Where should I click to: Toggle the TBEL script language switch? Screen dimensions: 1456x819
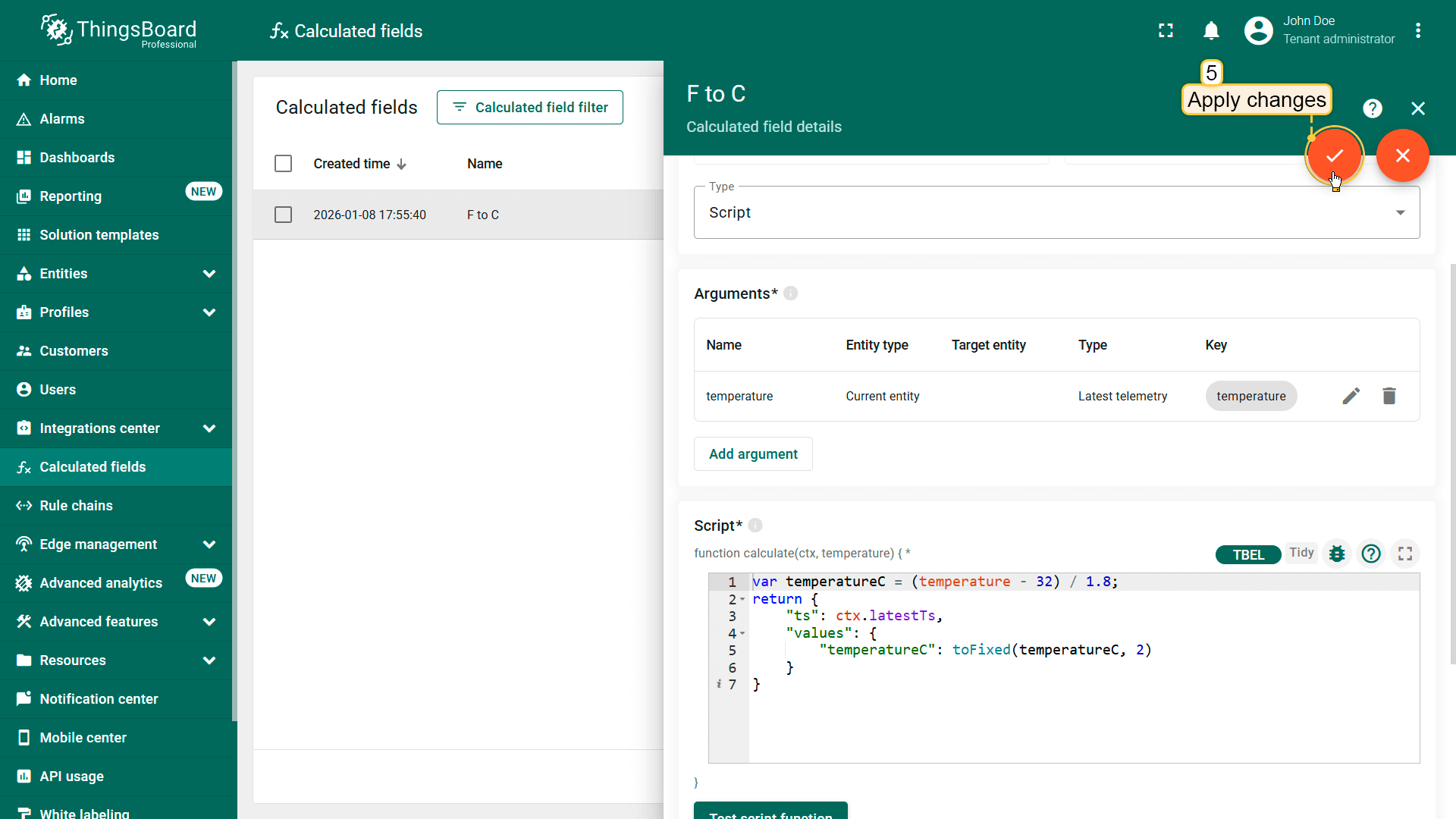click(x=1247, y=554)
